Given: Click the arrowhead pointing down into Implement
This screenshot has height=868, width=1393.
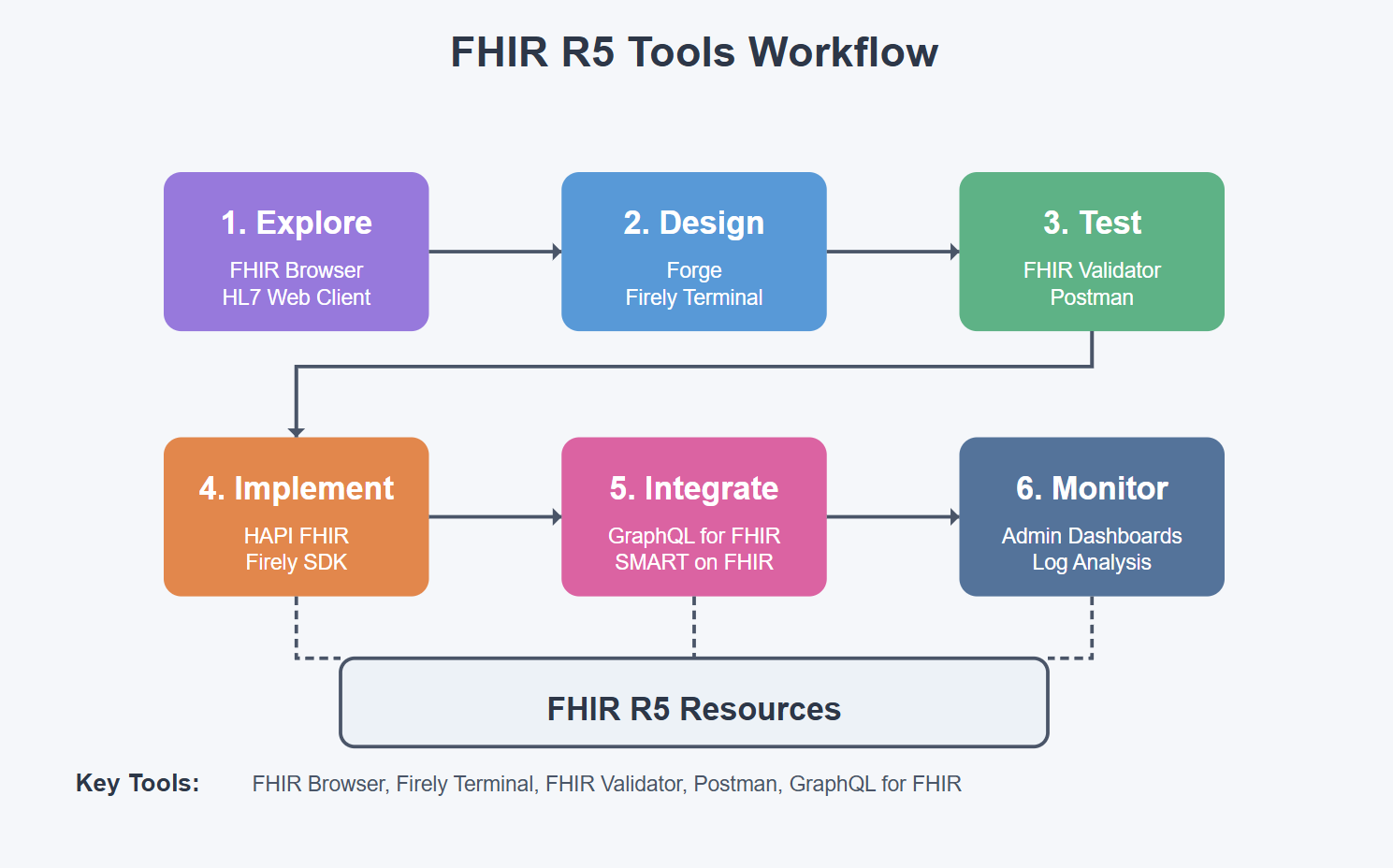Looking at the screenshot, I should 296,432.
